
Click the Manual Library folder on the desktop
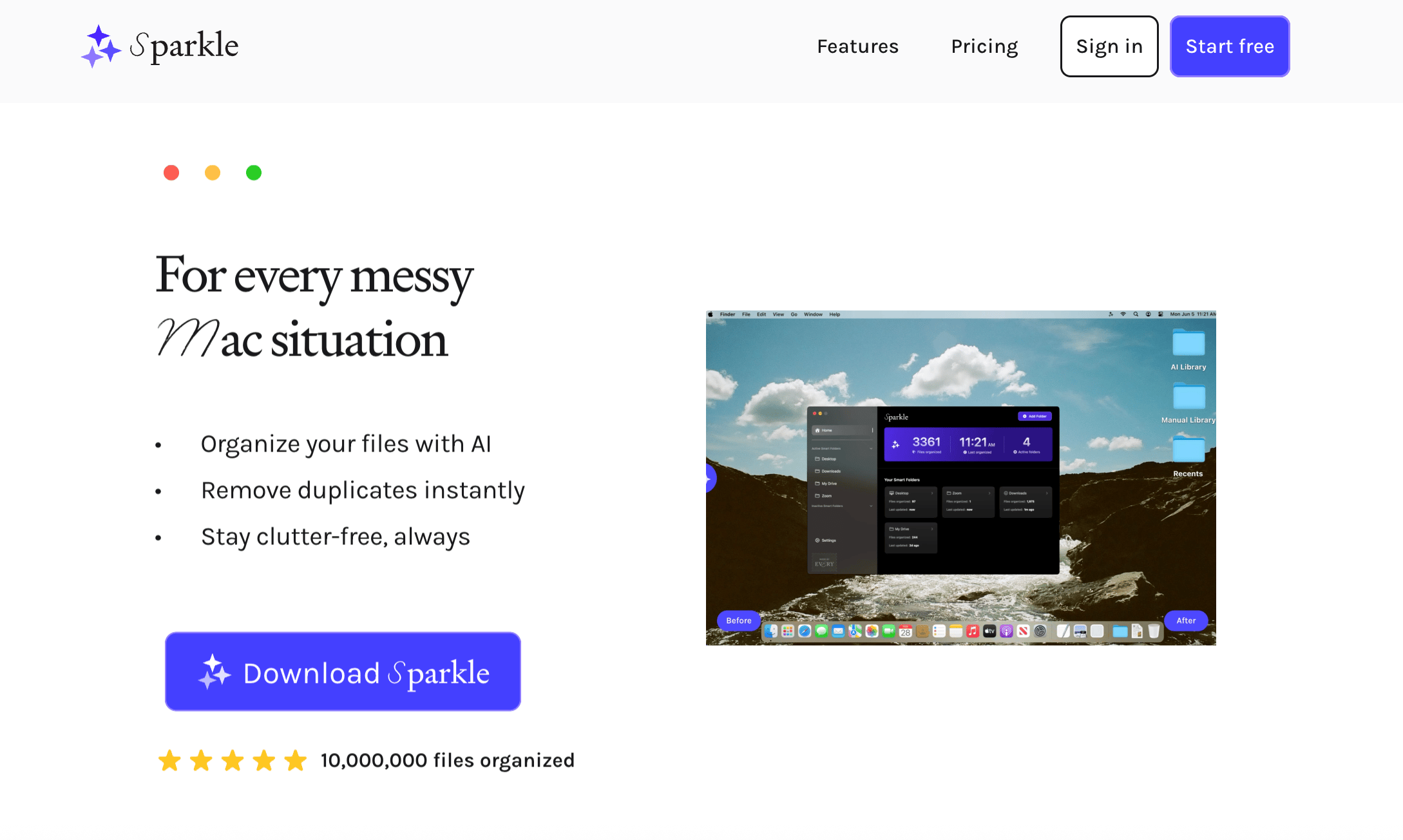click(x=1188, y=403)
